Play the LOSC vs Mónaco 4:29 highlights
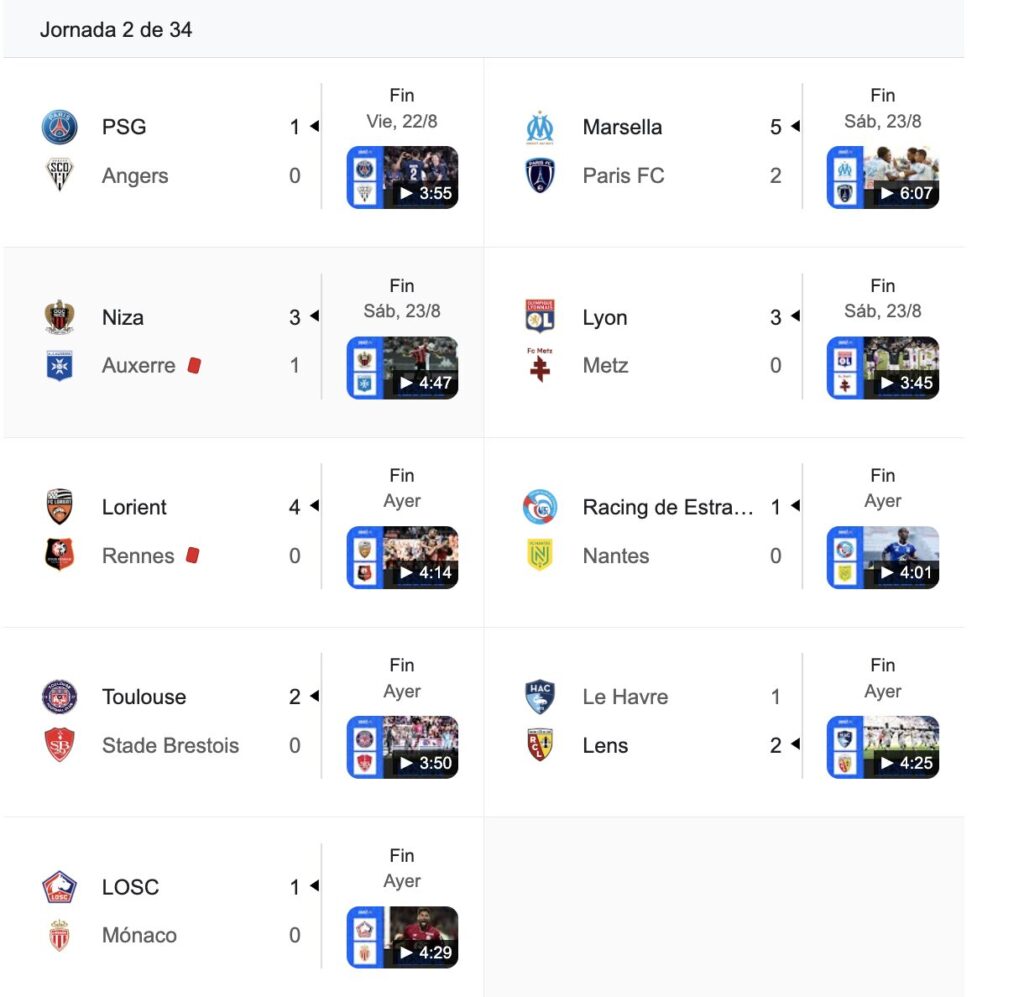1024x997 pixels. [402, 937]
